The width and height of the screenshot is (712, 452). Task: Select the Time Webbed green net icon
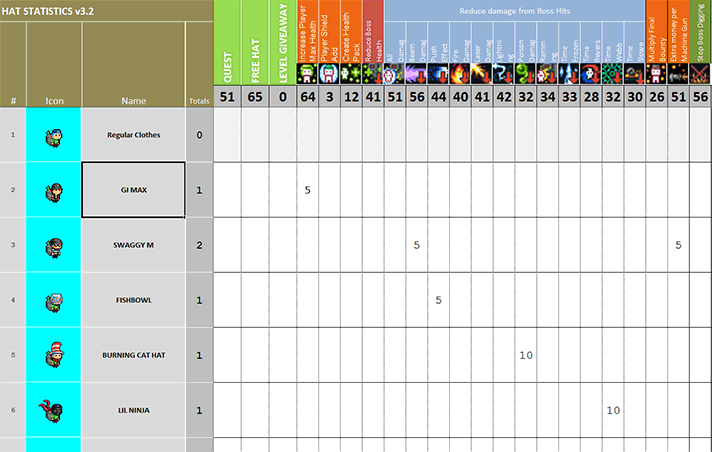(613, 74)
